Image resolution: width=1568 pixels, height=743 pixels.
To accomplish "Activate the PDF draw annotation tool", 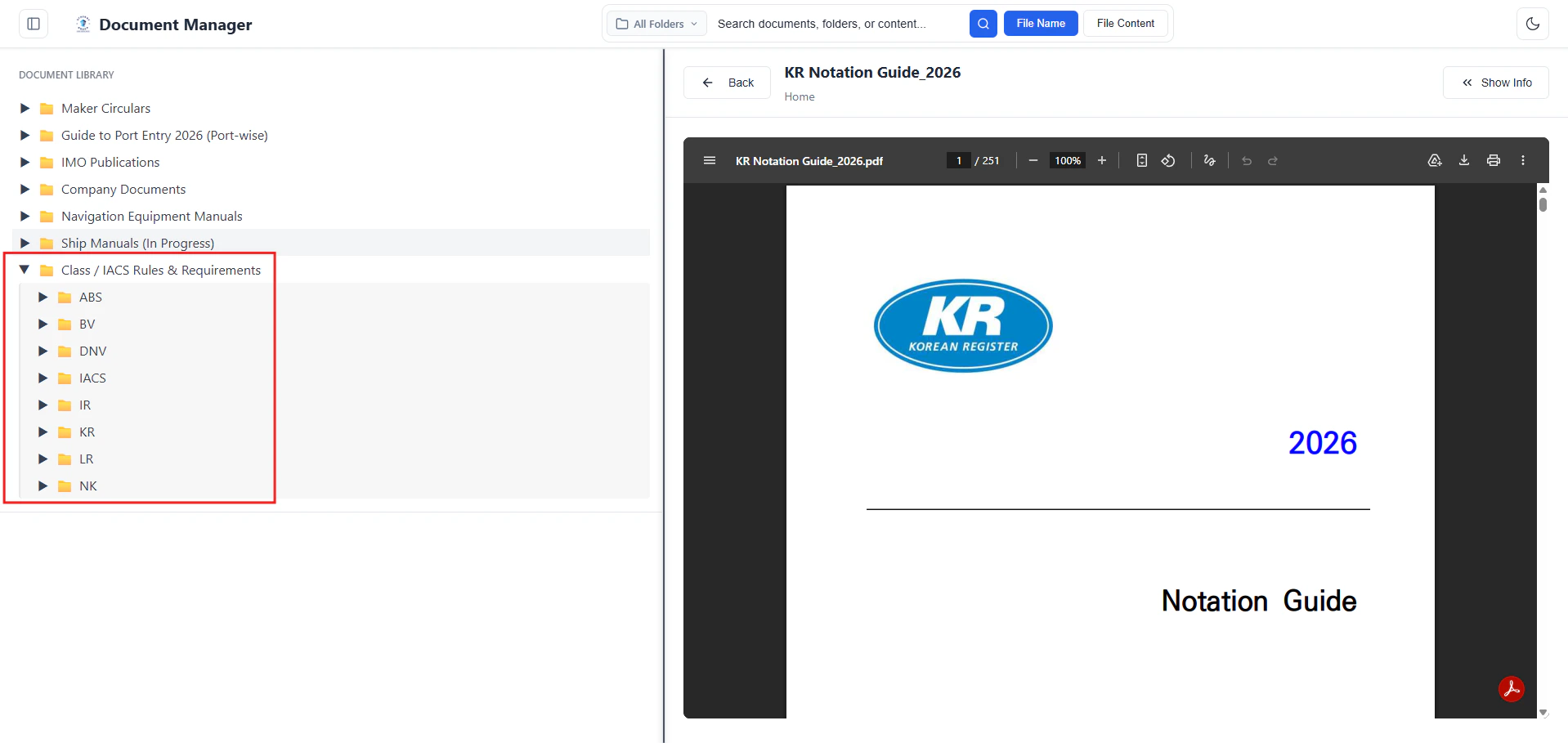I will point(1210,160).
